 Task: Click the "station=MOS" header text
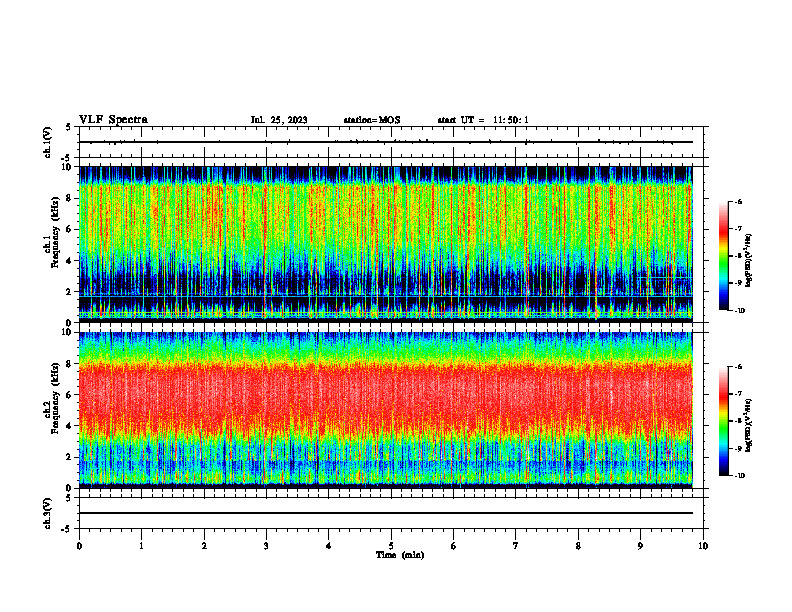372,120
